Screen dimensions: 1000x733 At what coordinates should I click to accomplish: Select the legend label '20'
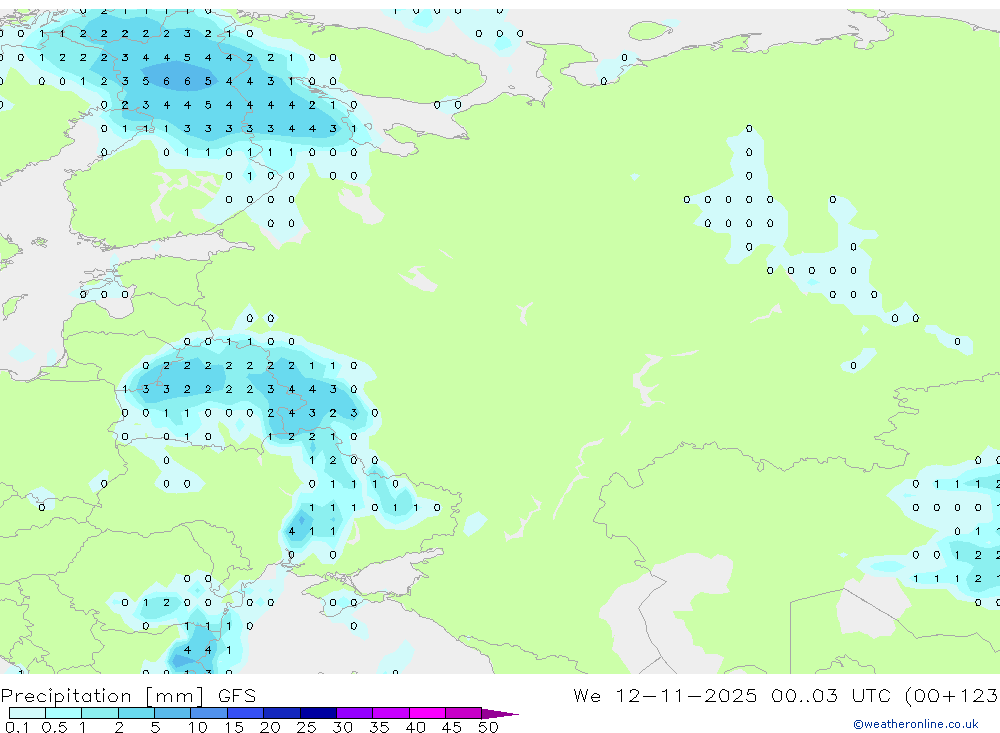[x=270, y=727]
